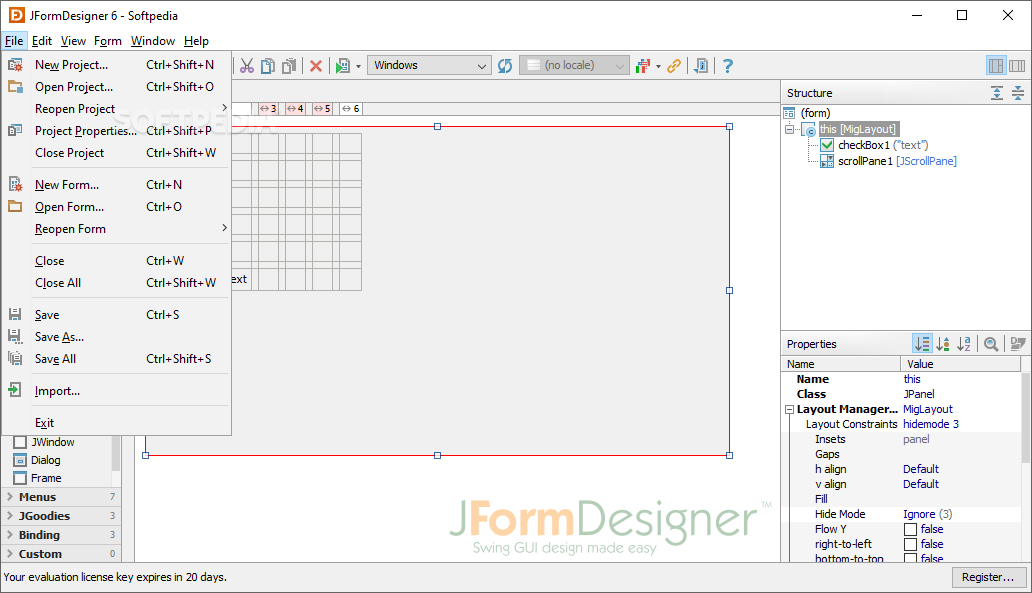Choose Project Properties from File menu
This screenshot has height=593, width=1032.
pyautogui.click(x=117, y=130)
